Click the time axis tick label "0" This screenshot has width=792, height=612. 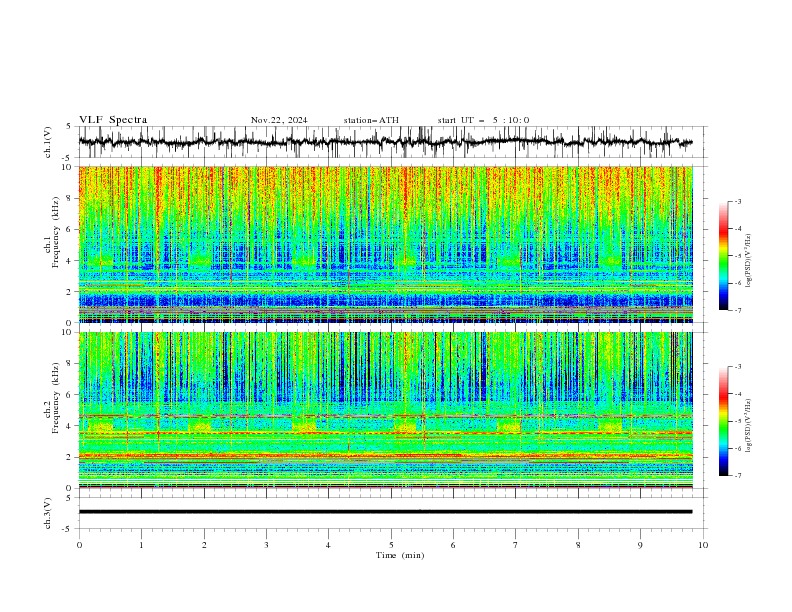coord(79,545)
